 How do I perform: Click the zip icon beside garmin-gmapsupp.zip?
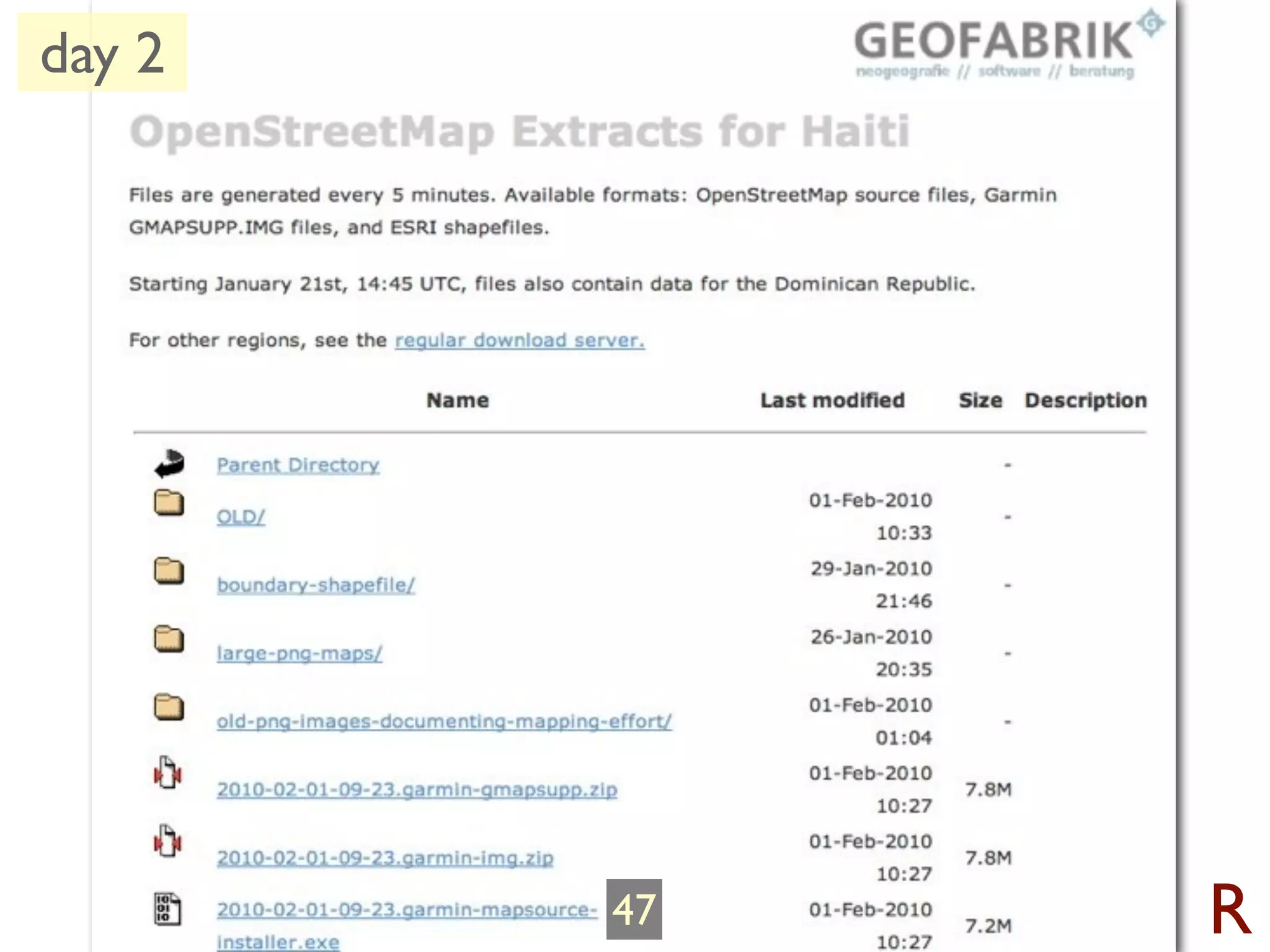pyautogui.click(x=167, y=773)
